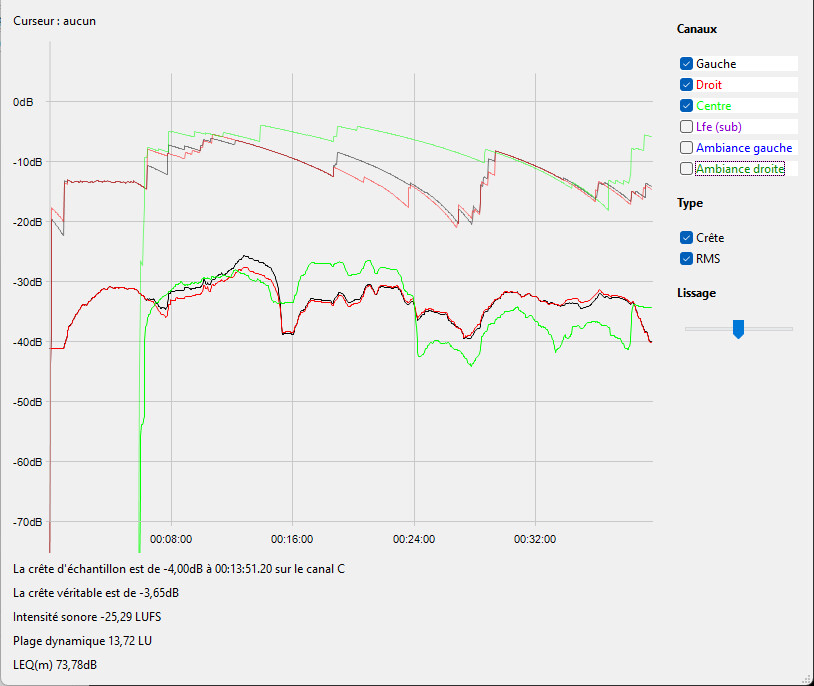Click the -50dB axis label
Viewport: 814px width, 686px height.
[28, 402]
